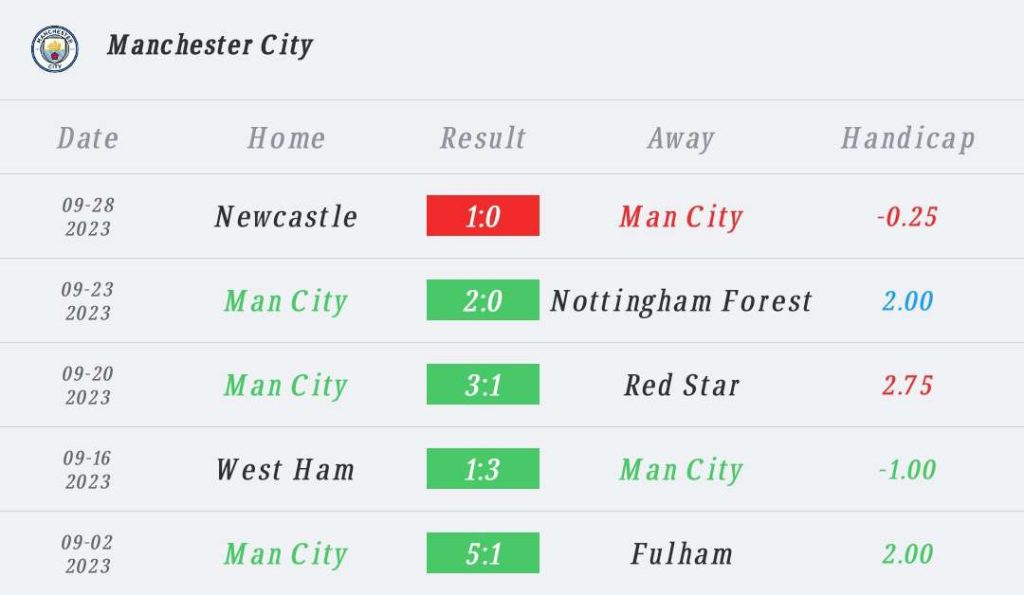Click the -0.25 handicap value

coord(907,217)
